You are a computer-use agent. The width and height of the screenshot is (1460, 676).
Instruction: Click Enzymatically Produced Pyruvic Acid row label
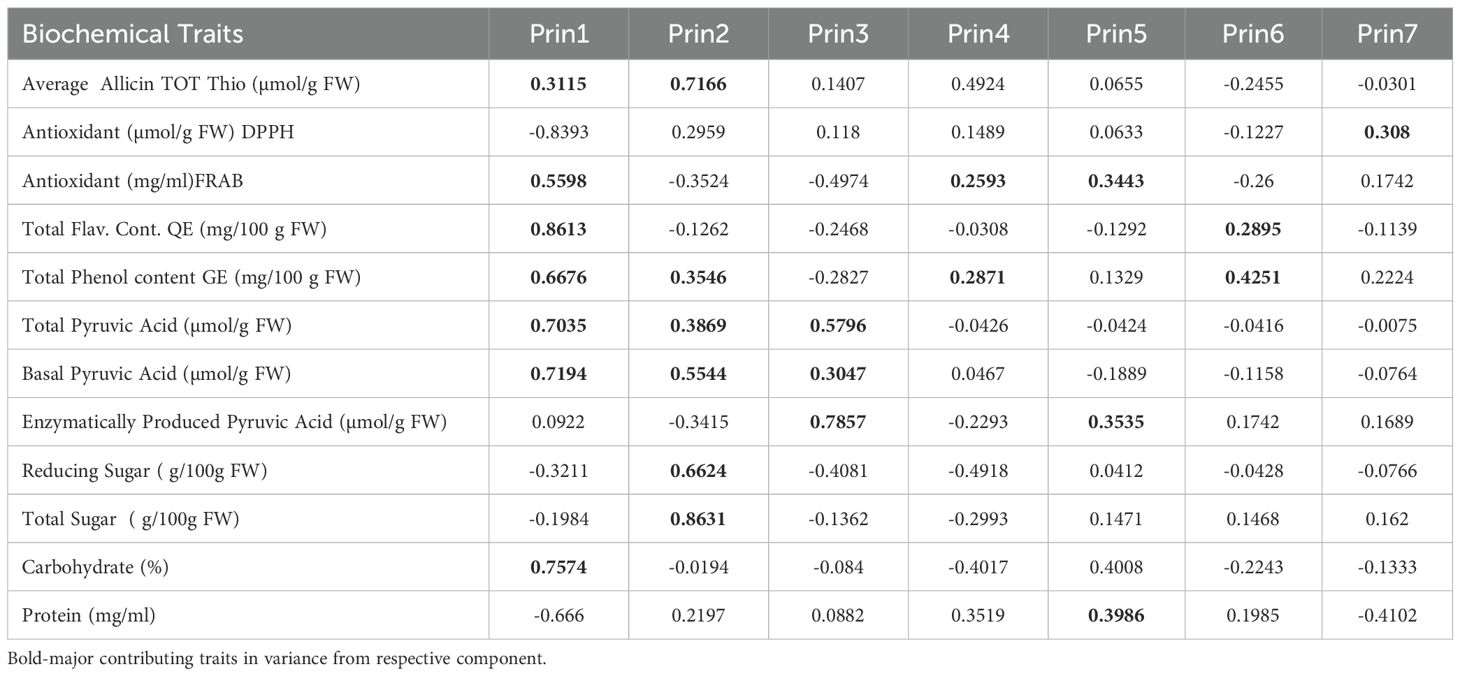point(234,422)
